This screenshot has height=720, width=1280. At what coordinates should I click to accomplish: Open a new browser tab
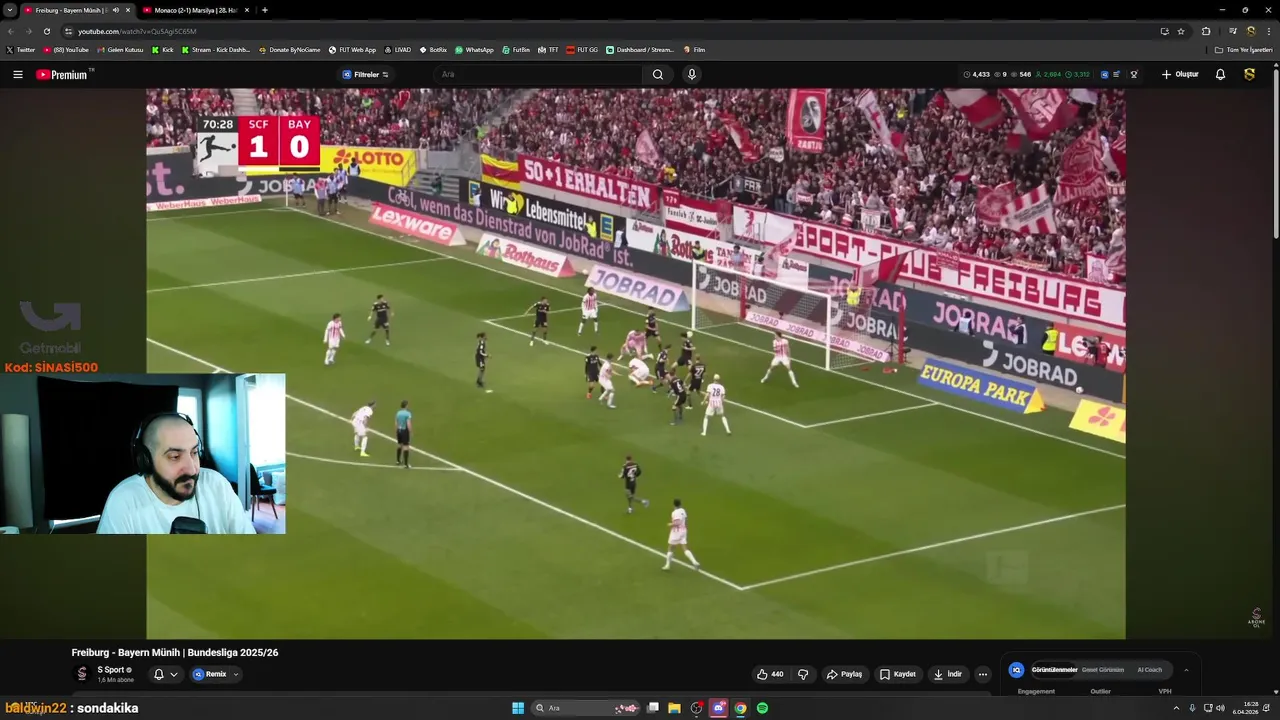264,10
